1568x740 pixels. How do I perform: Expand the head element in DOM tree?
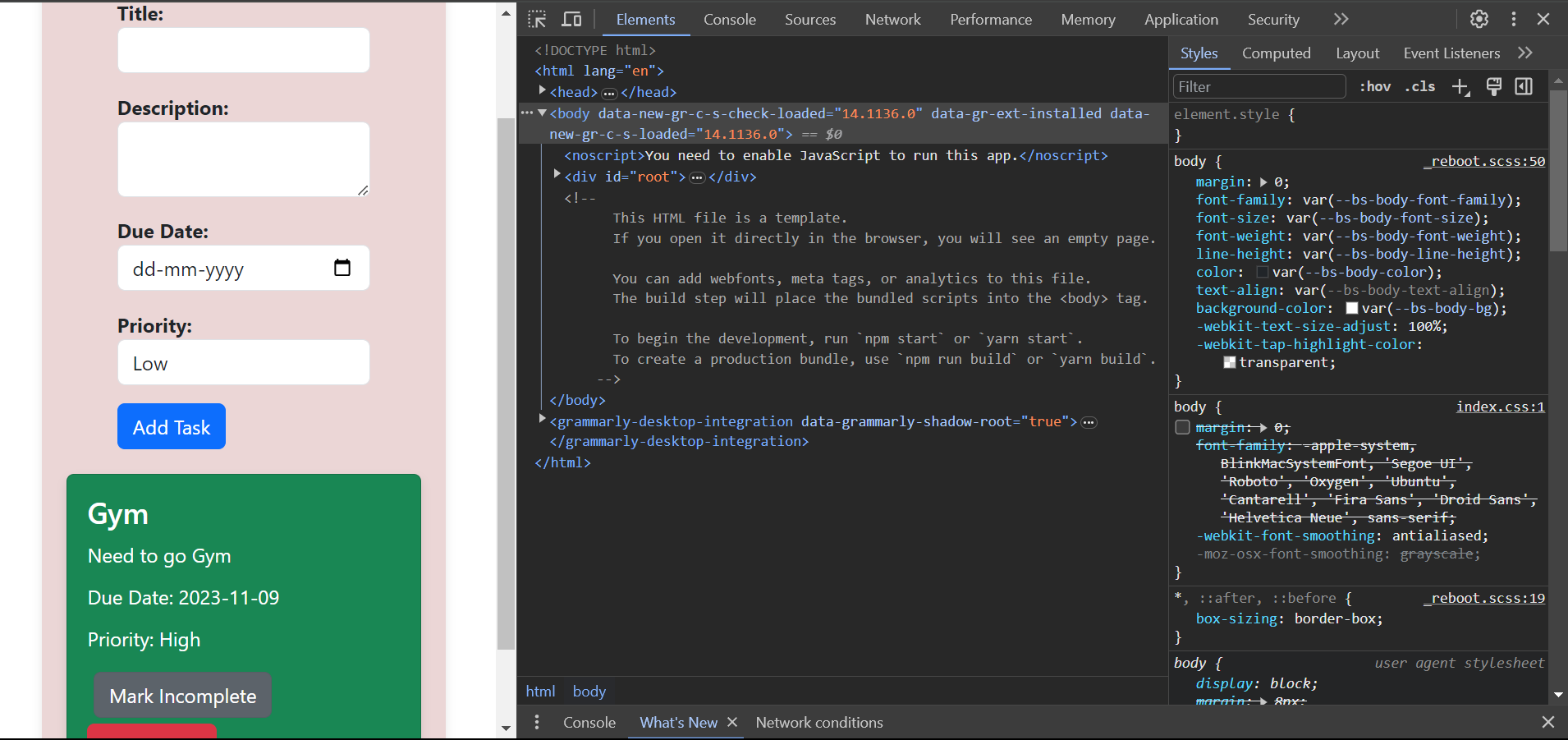click(543, 92)
